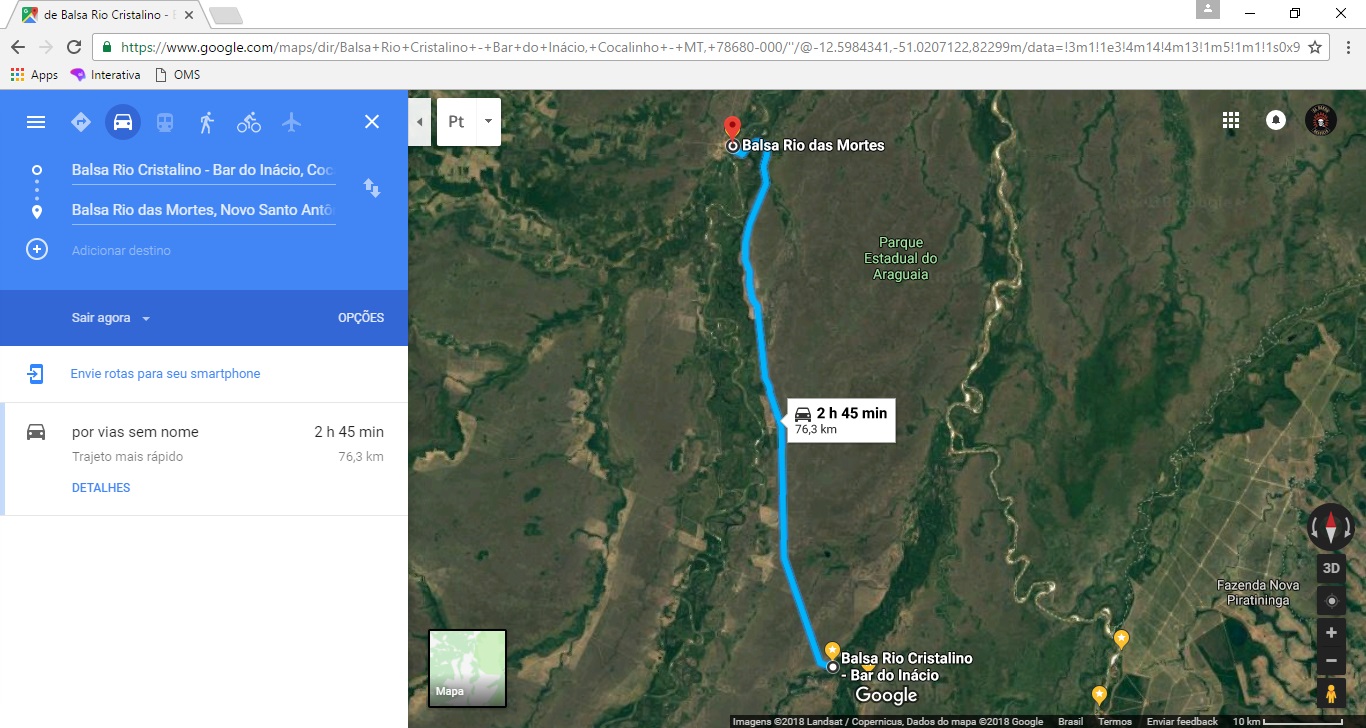Select the cycling travel mode icon
Viewport: 1366px width, 728px height.
point(249,122)
